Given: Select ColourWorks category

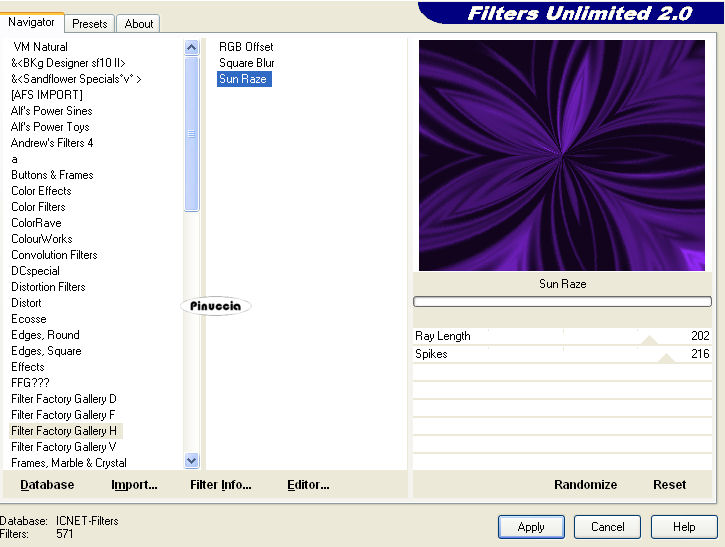Looking at the screenshot, I should tap(42, 239).
